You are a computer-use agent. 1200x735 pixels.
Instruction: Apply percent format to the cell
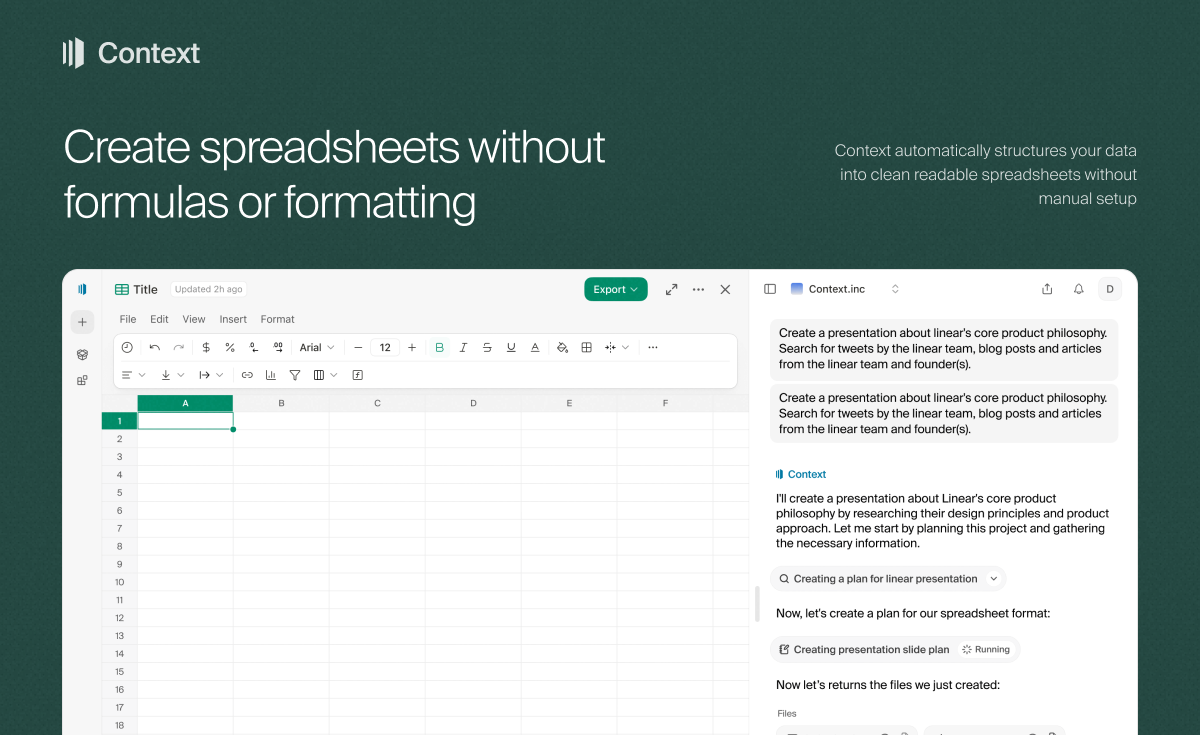point(230,347)
